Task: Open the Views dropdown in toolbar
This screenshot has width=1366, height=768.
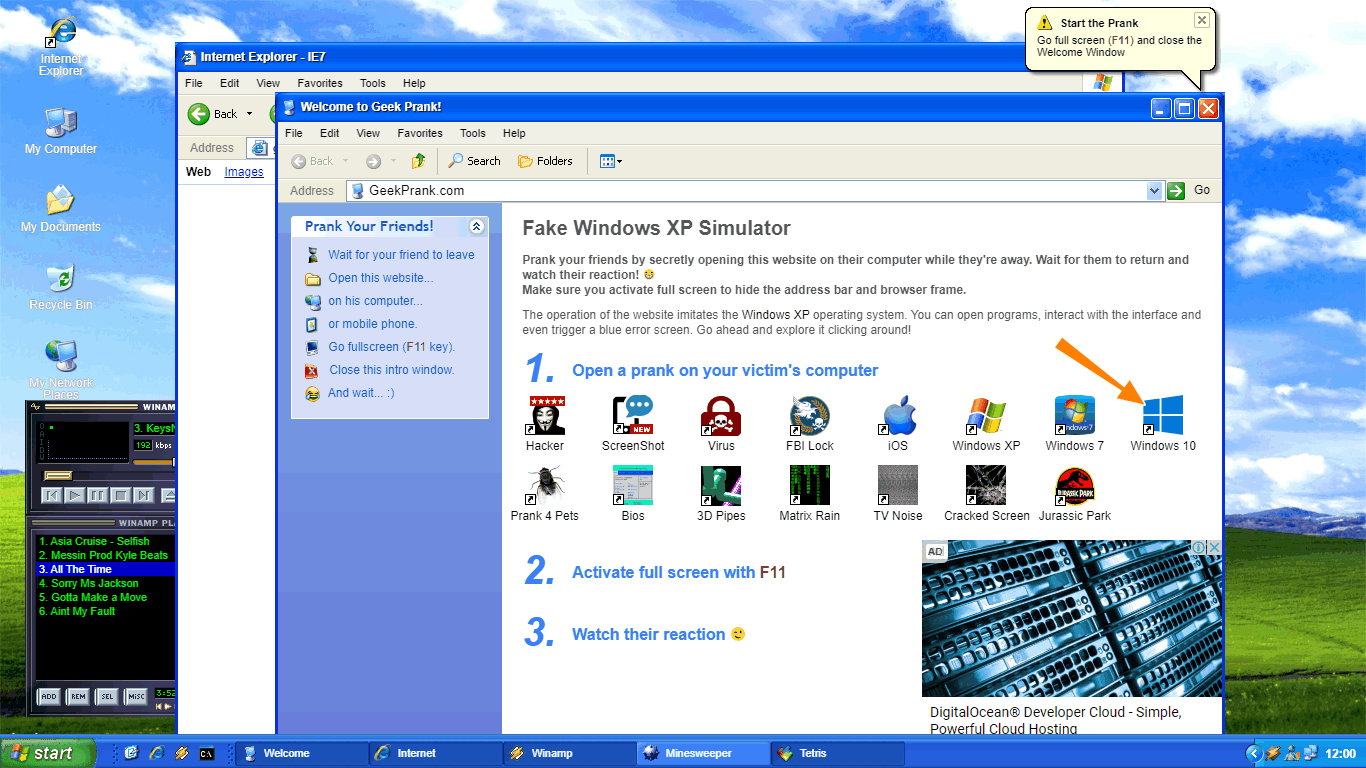Action: click(x=611, y=161)
